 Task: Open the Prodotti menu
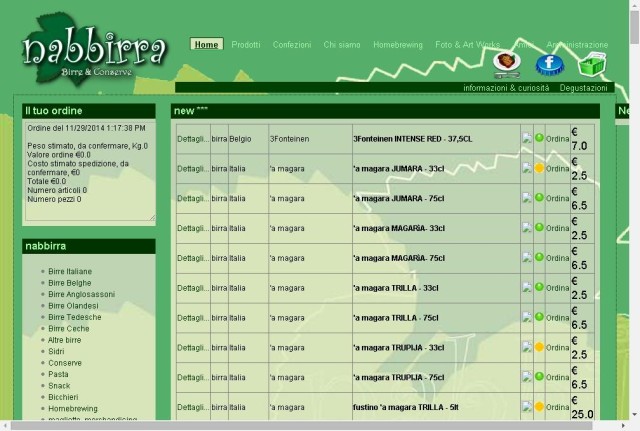(246, 44)
